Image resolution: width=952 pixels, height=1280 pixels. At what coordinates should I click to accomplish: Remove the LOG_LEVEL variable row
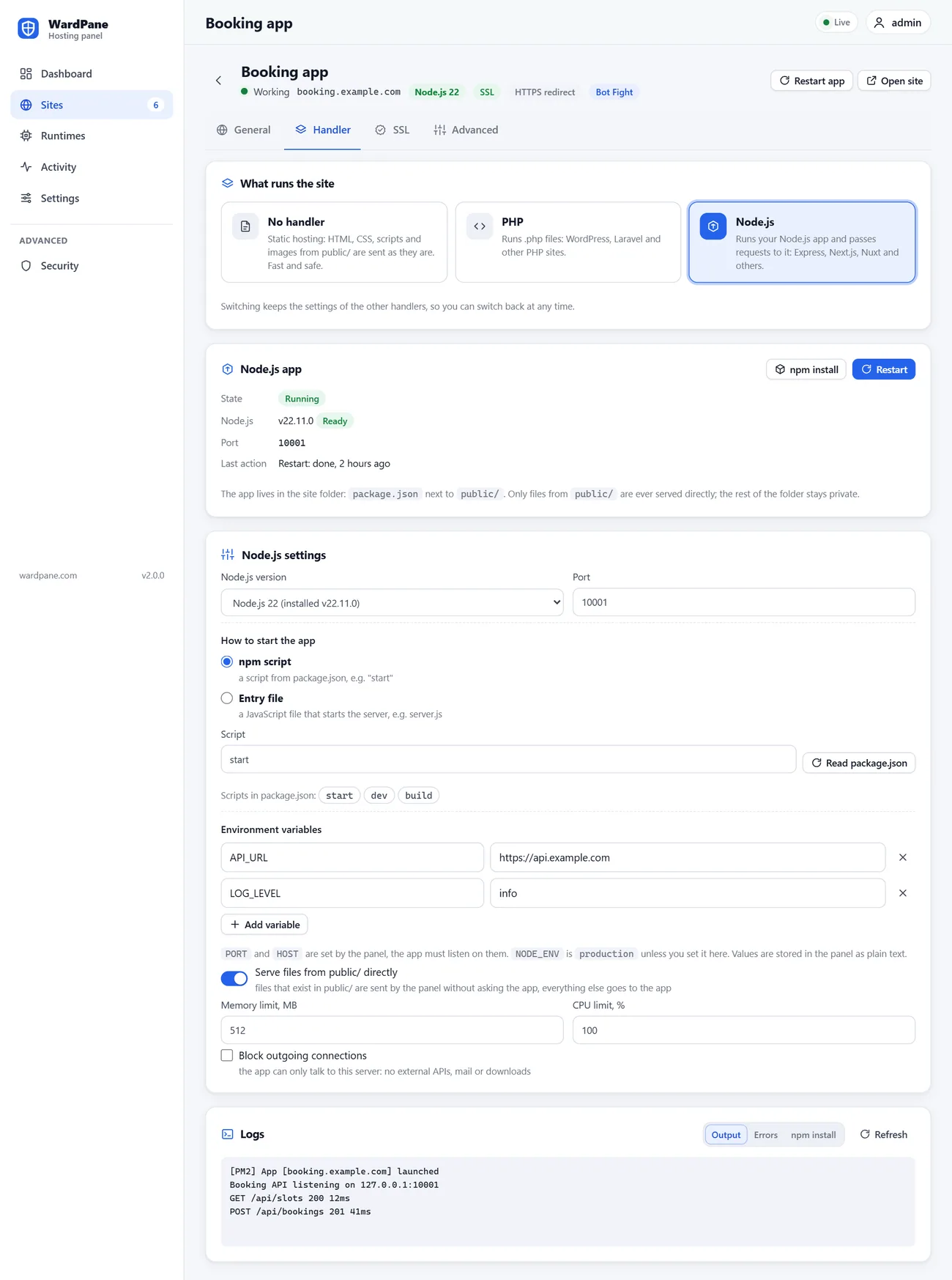tap(903, 893)
